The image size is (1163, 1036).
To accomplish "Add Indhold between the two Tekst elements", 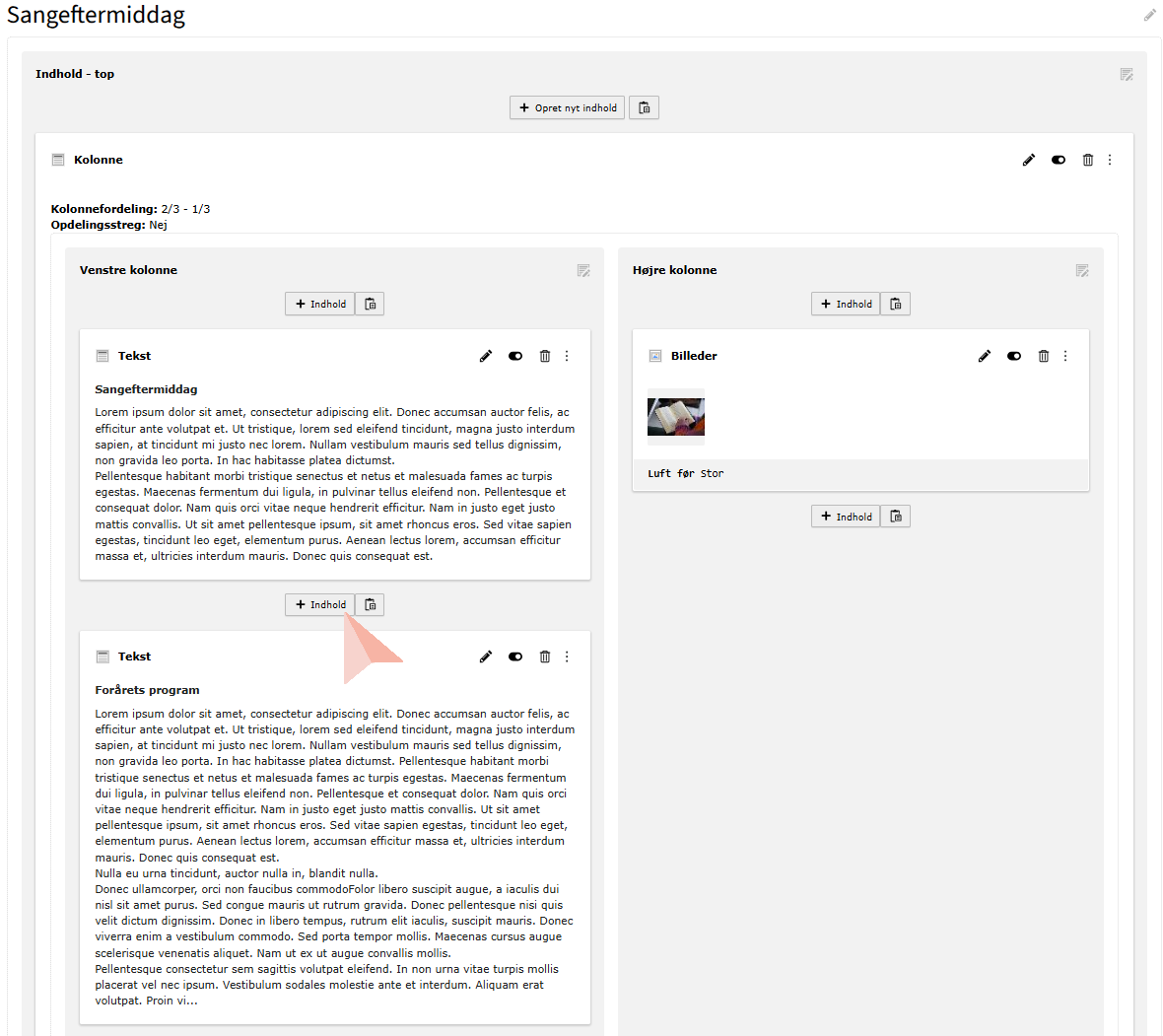I will tap(320, 604).
